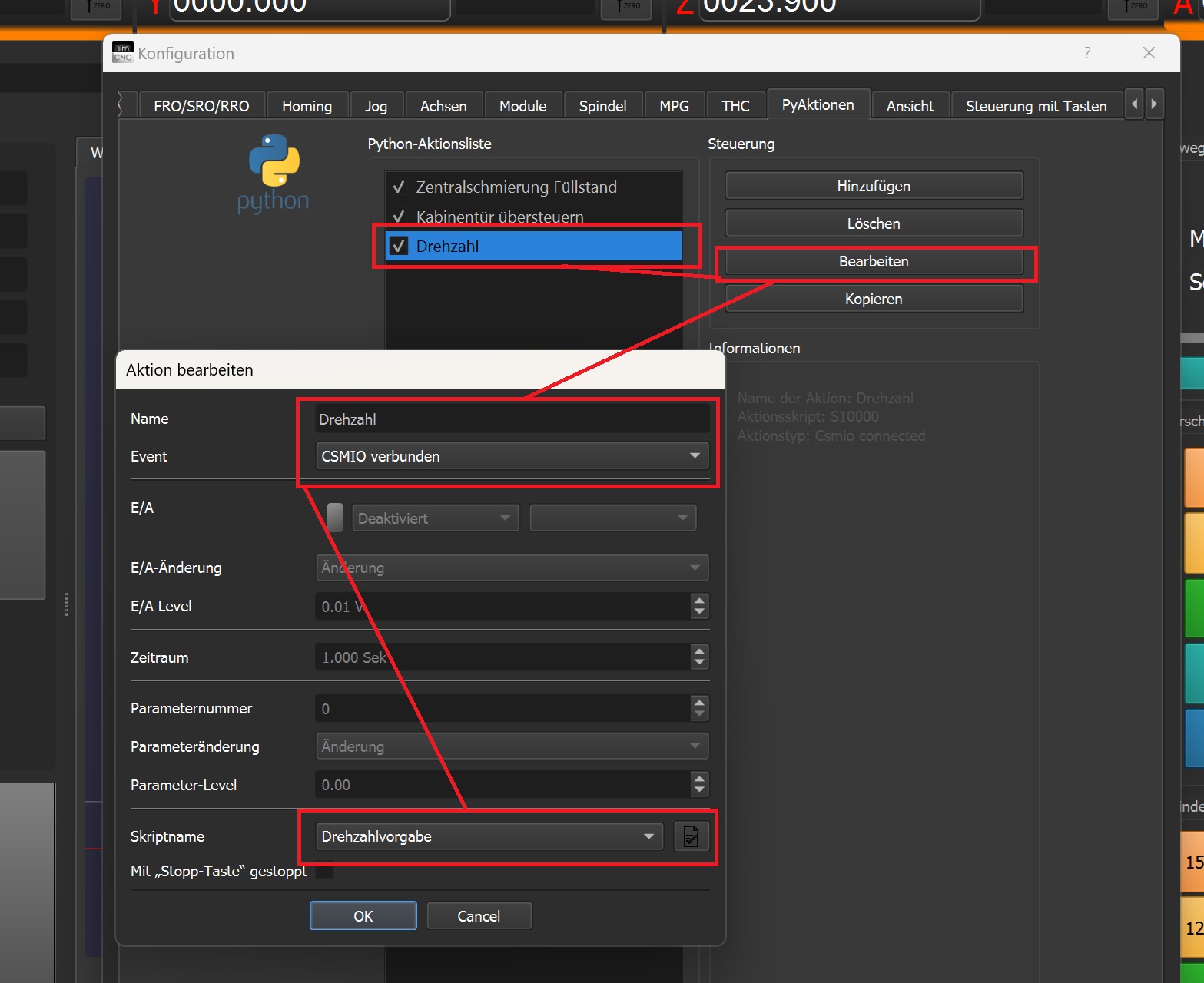1204x983 pixels.
Task: Open the E/A Deaktiviert dropdown
Action: pos(435,518)
